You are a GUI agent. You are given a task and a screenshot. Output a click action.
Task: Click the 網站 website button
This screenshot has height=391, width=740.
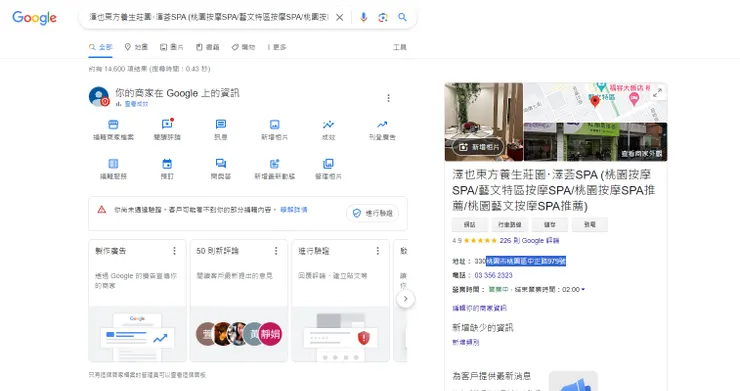[x=470, y=225]
